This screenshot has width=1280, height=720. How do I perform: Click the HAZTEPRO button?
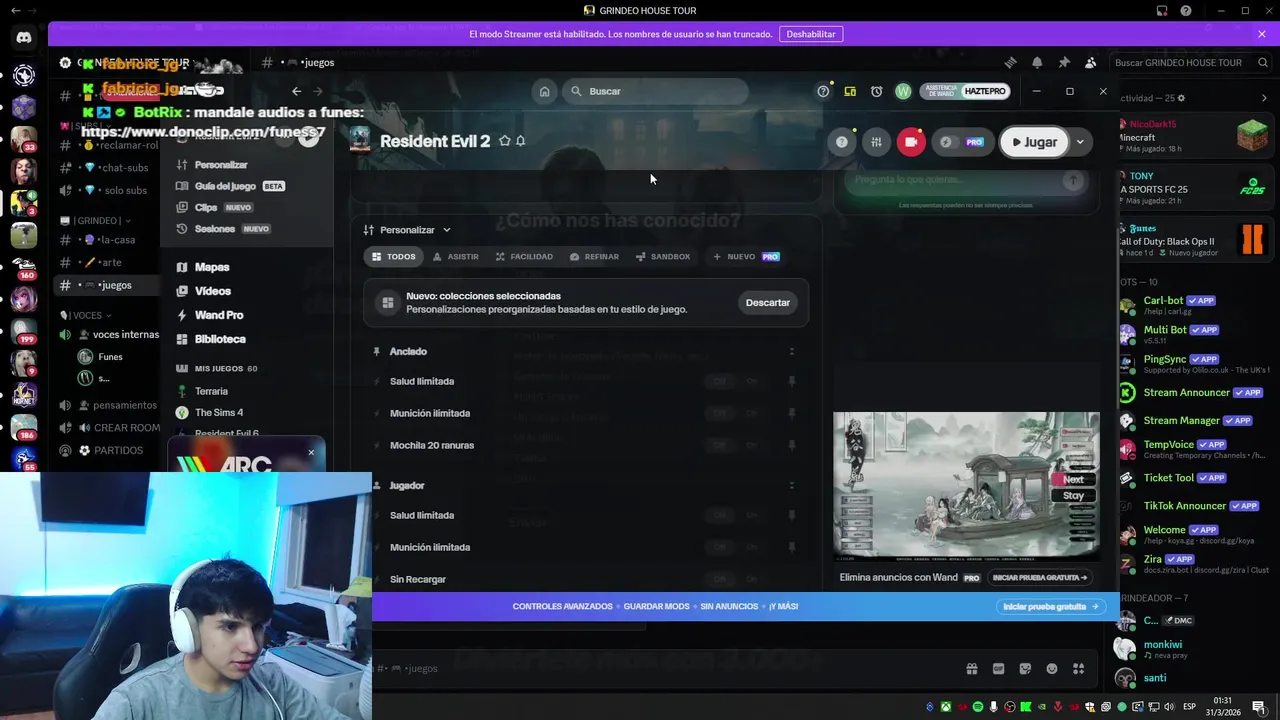(985, 91)
